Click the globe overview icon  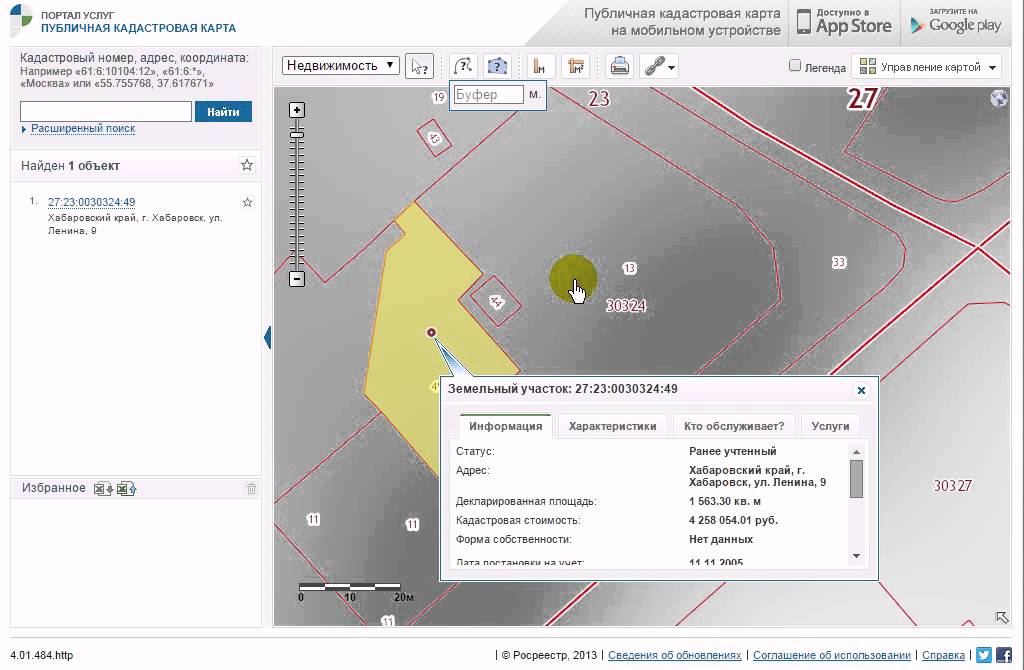(x=999, y=98)
